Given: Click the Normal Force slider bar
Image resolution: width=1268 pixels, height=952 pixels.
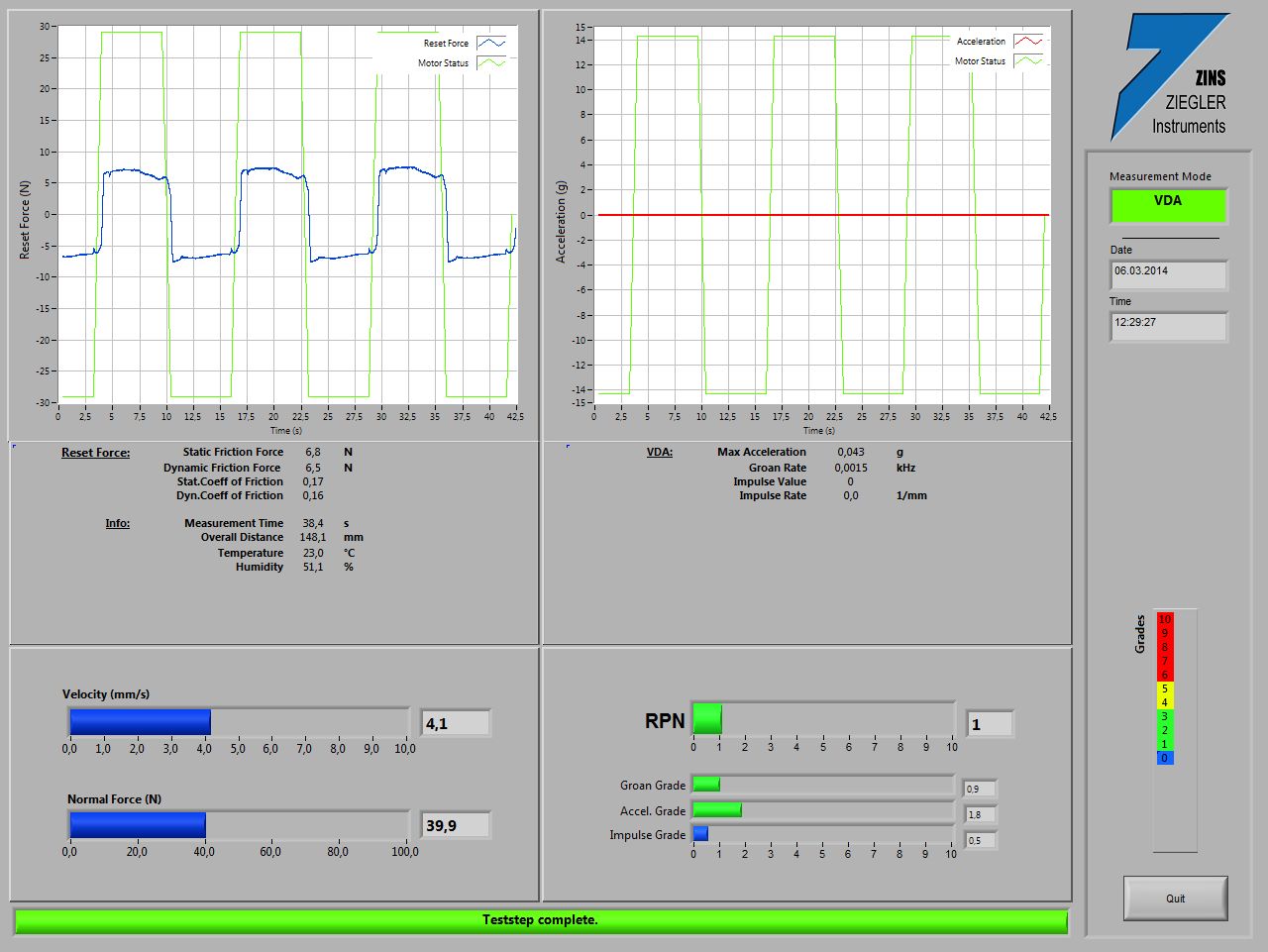Looking at the screenshot, I should (239, 825).
